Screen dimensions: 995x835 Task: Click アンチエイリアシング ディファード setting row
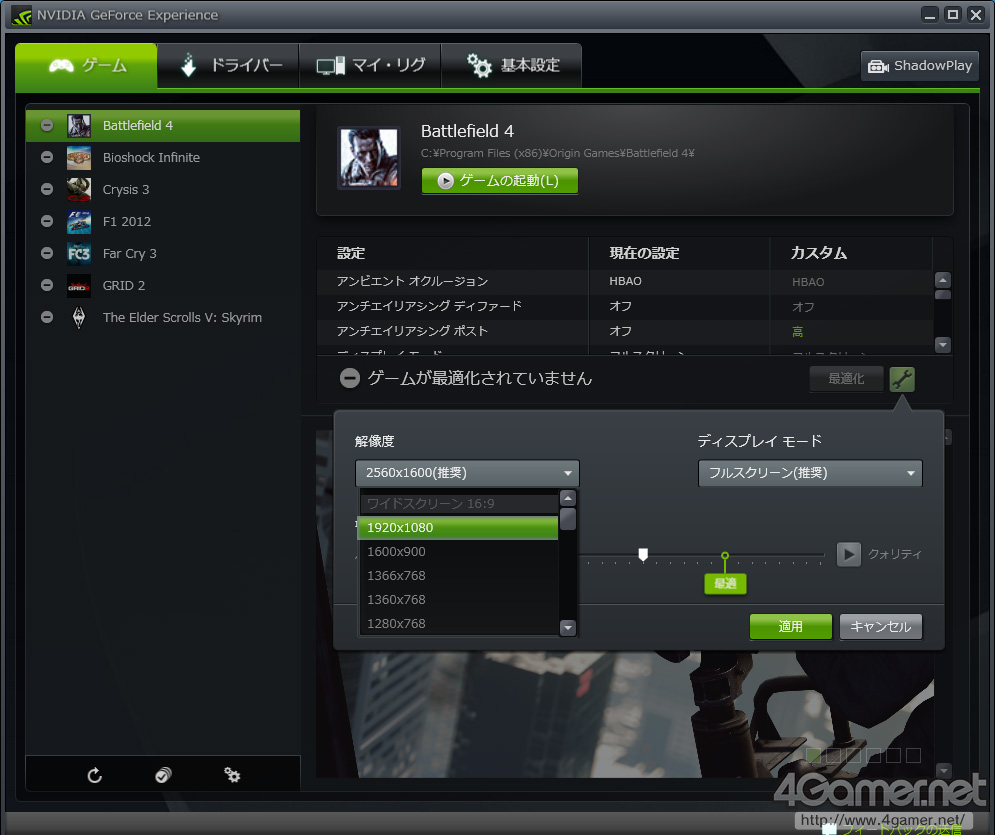point(624,306)
